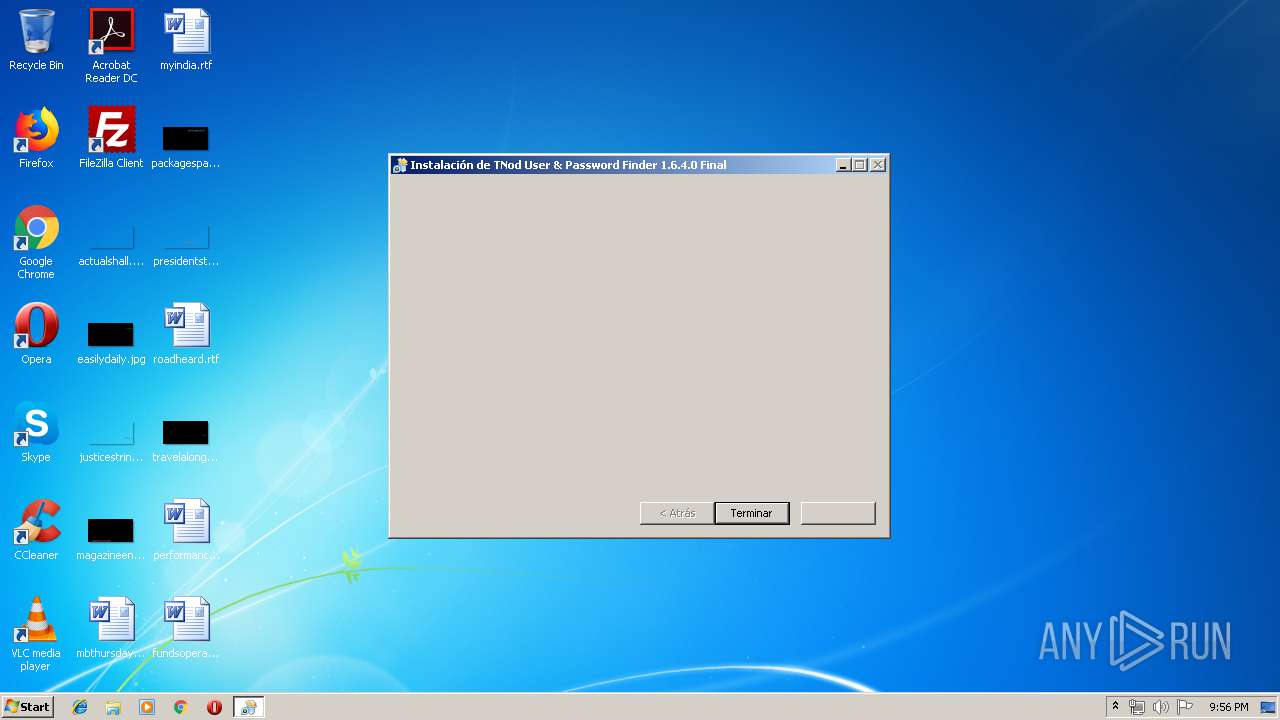Viewport: 1280px width, 720px height.
Task: Close the TNod installer window
Action: tap(878, 165)
